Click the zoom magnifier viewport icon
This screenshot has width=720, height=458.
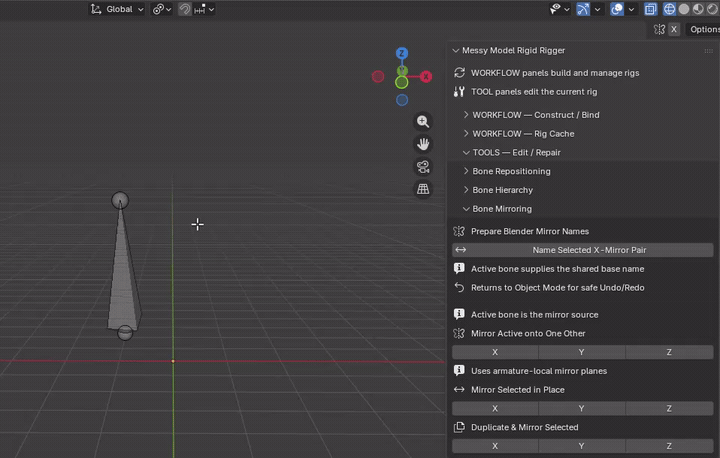(423, 122)
